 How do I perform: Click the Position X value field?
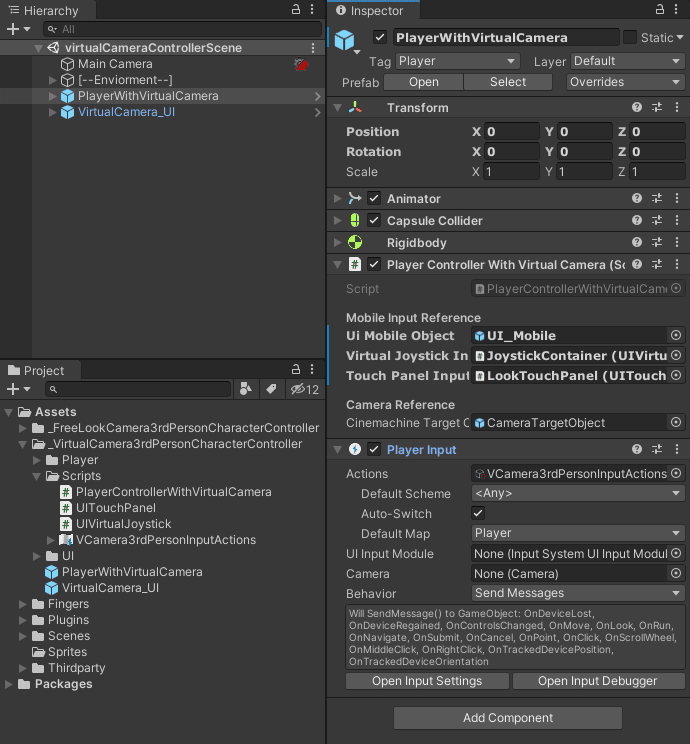coord(512,131)
